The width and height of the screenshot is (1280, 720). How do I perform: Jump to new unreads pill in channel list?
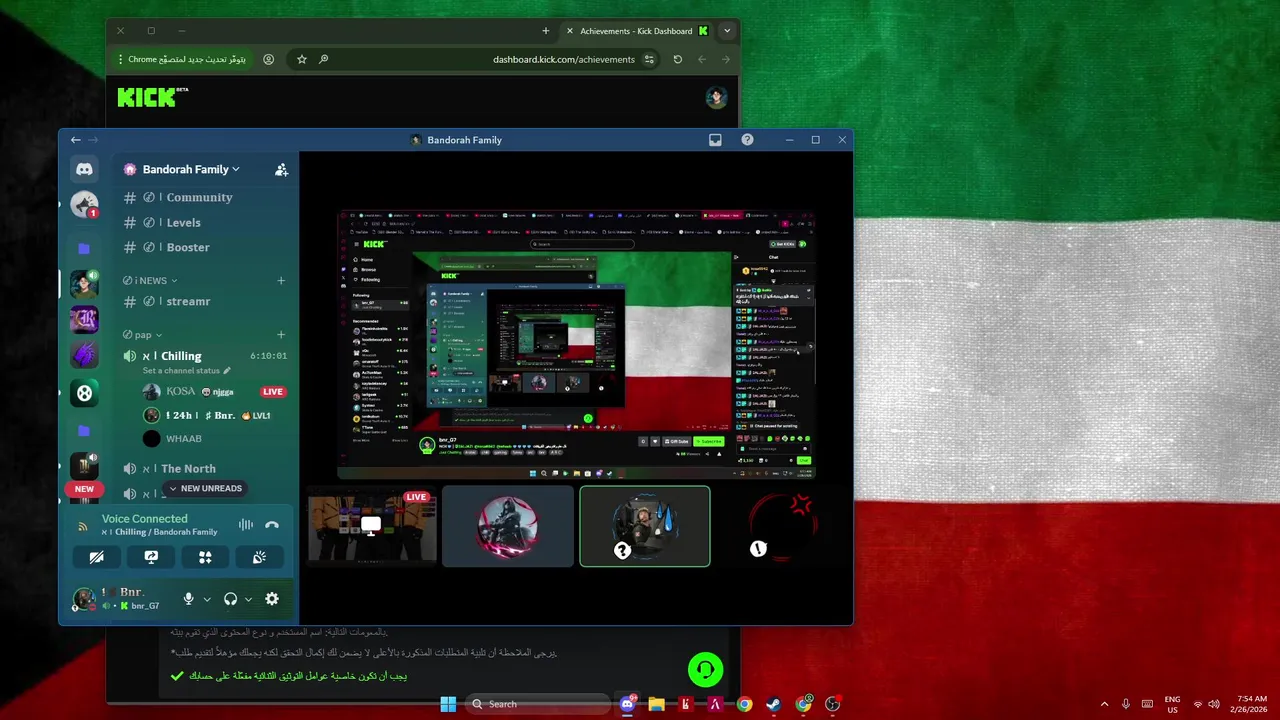(205, 488)
